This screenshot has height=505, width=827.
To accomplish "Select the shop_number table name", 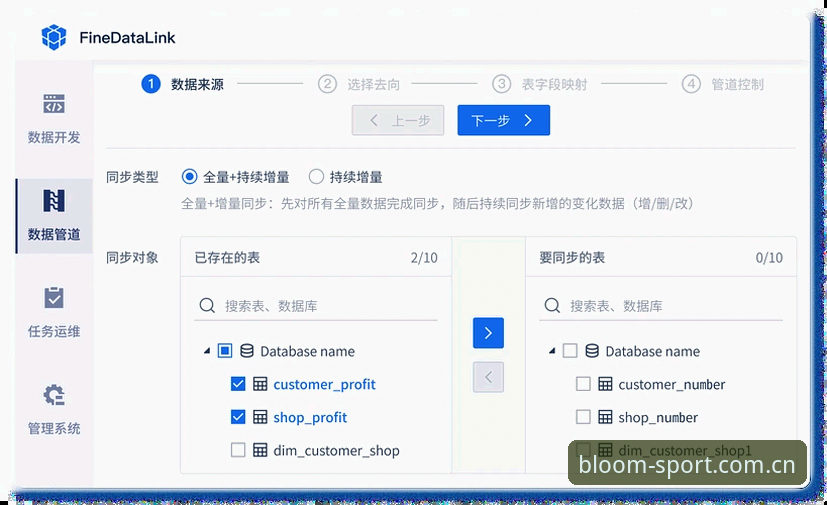I will 658,417.
